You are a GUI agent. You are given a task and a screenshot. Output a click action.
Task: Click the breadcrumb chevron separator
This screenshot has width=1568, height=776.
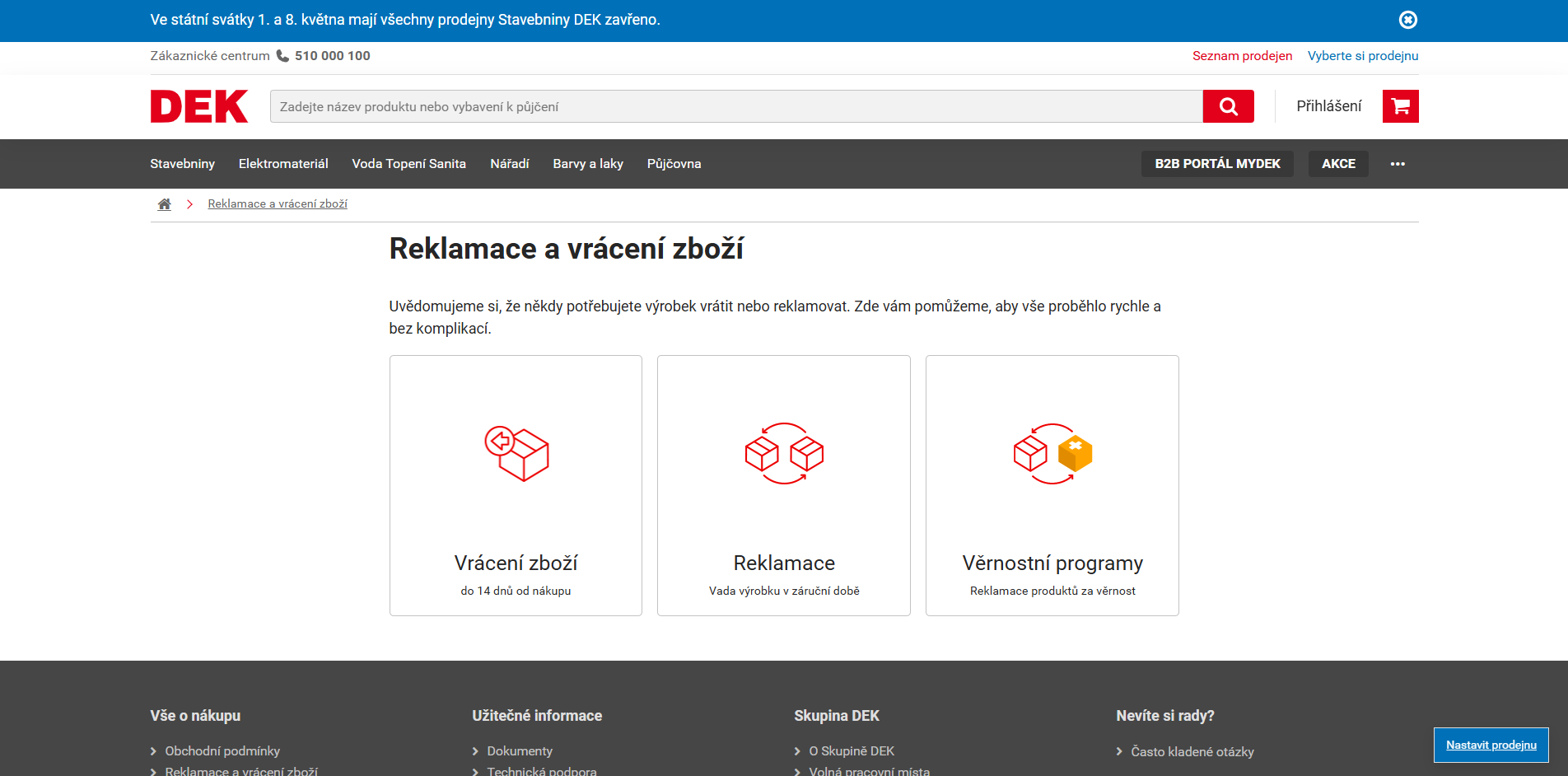point(189,204)
